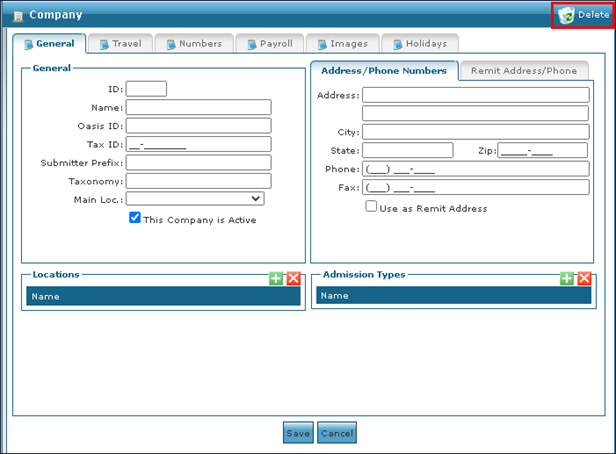Add a new admission type
The height and width of the screenshot is (454, 616).
pos(567,278)
